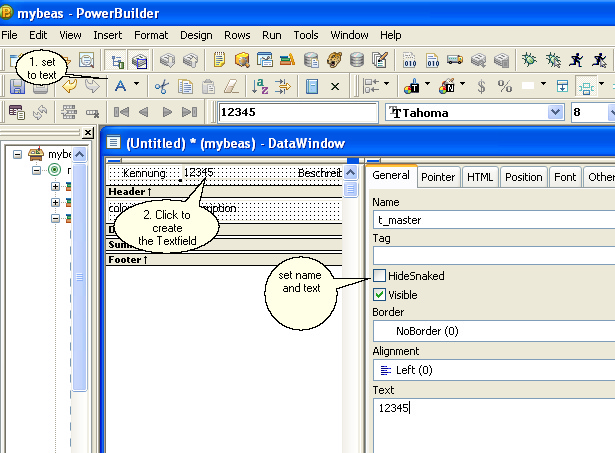The width and height of the screenshot is (615, 453).
Task: Switch to the Font tab
Action: click(x=565, y=177)
